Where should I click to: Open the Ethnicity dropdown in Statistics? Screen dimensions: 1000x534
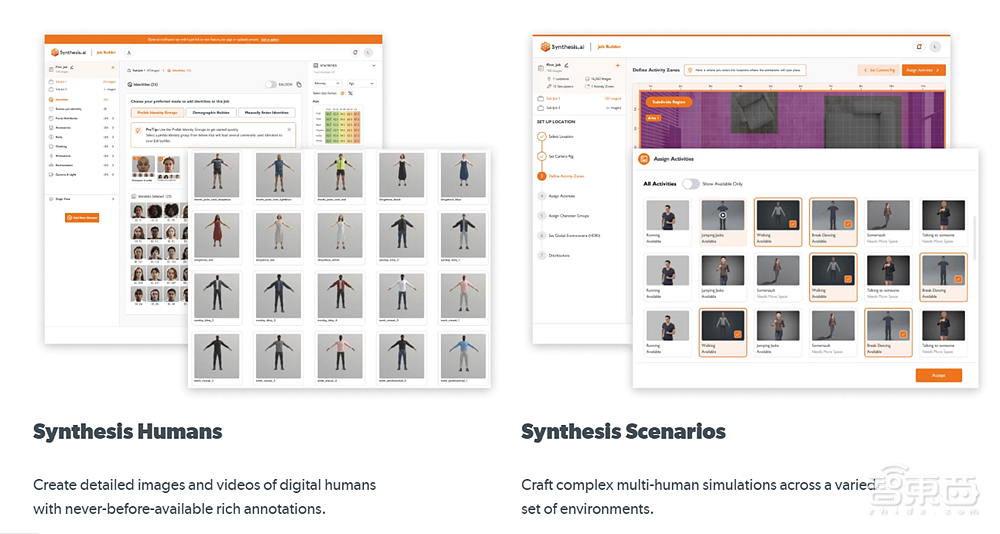[x=325, y=83]
